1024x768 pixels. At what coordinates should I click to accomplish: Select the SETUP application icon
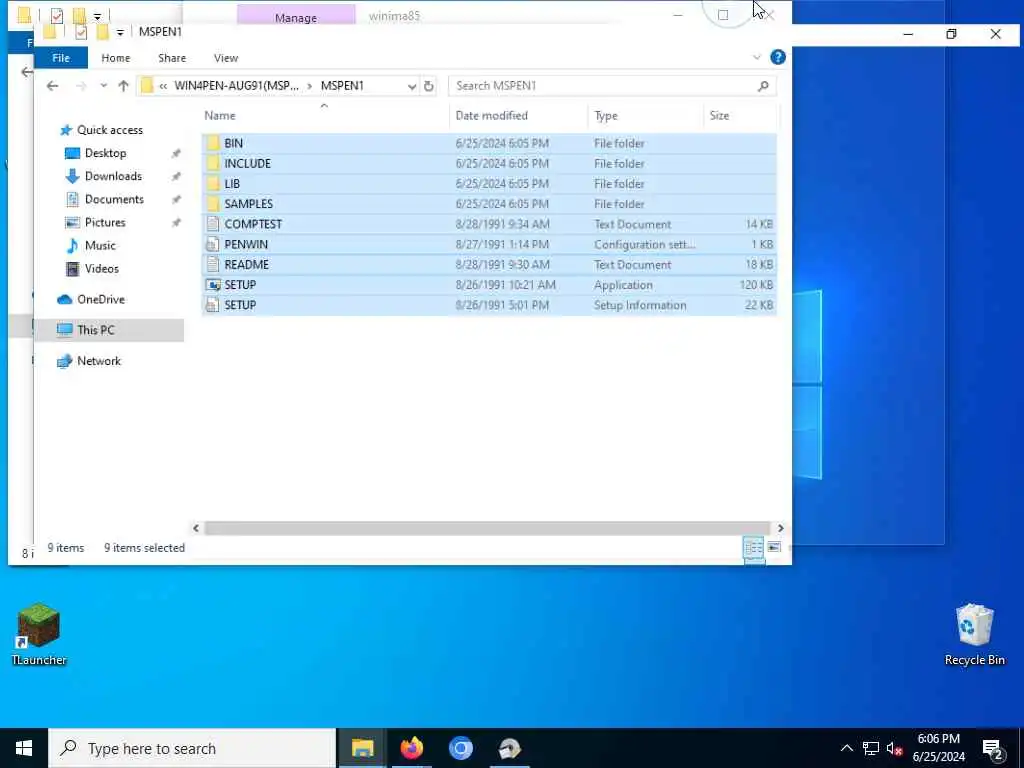pyautogui.click(x=213, y=285)
